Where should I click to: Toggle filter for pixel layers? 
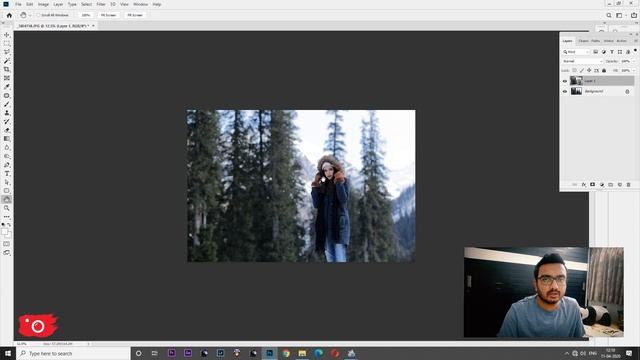tap(596, 52)
